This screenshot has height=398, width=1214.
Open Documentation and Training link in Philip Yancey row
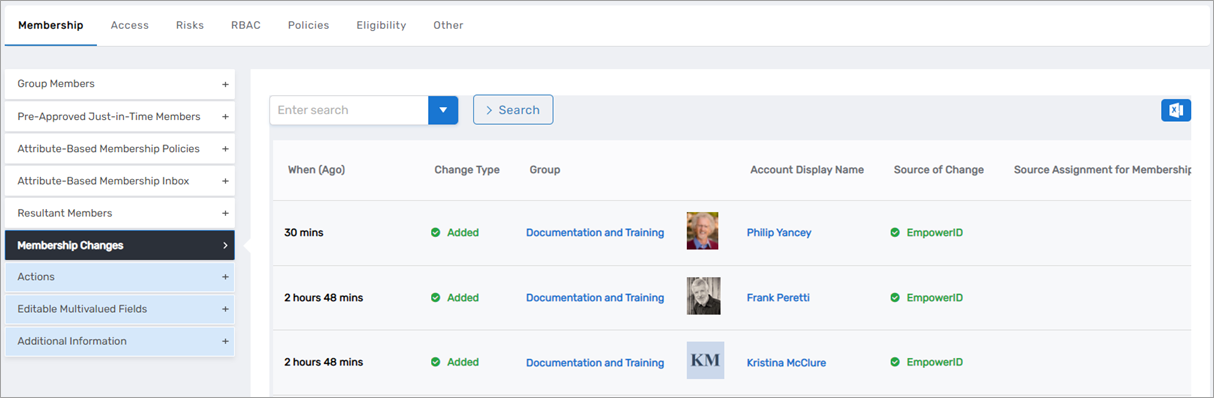pyautogui.click(x=595, y=233)
